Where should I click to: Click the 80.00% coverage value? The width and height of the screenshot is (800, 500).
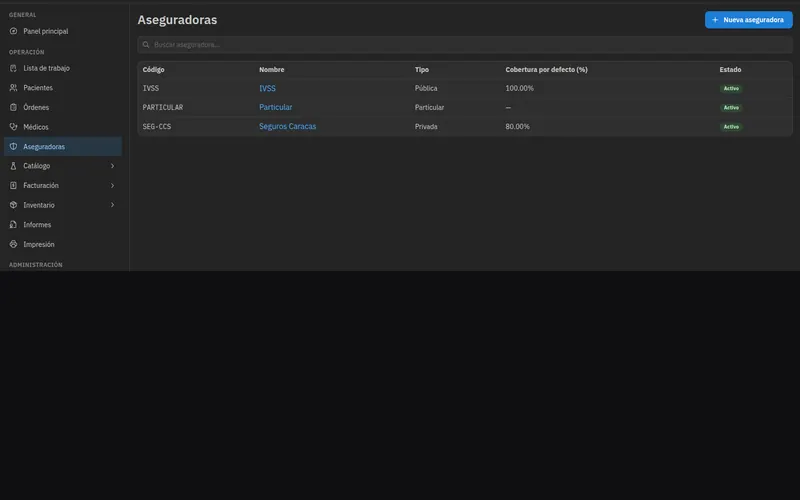pyautogui.click(x=517, y=127)
